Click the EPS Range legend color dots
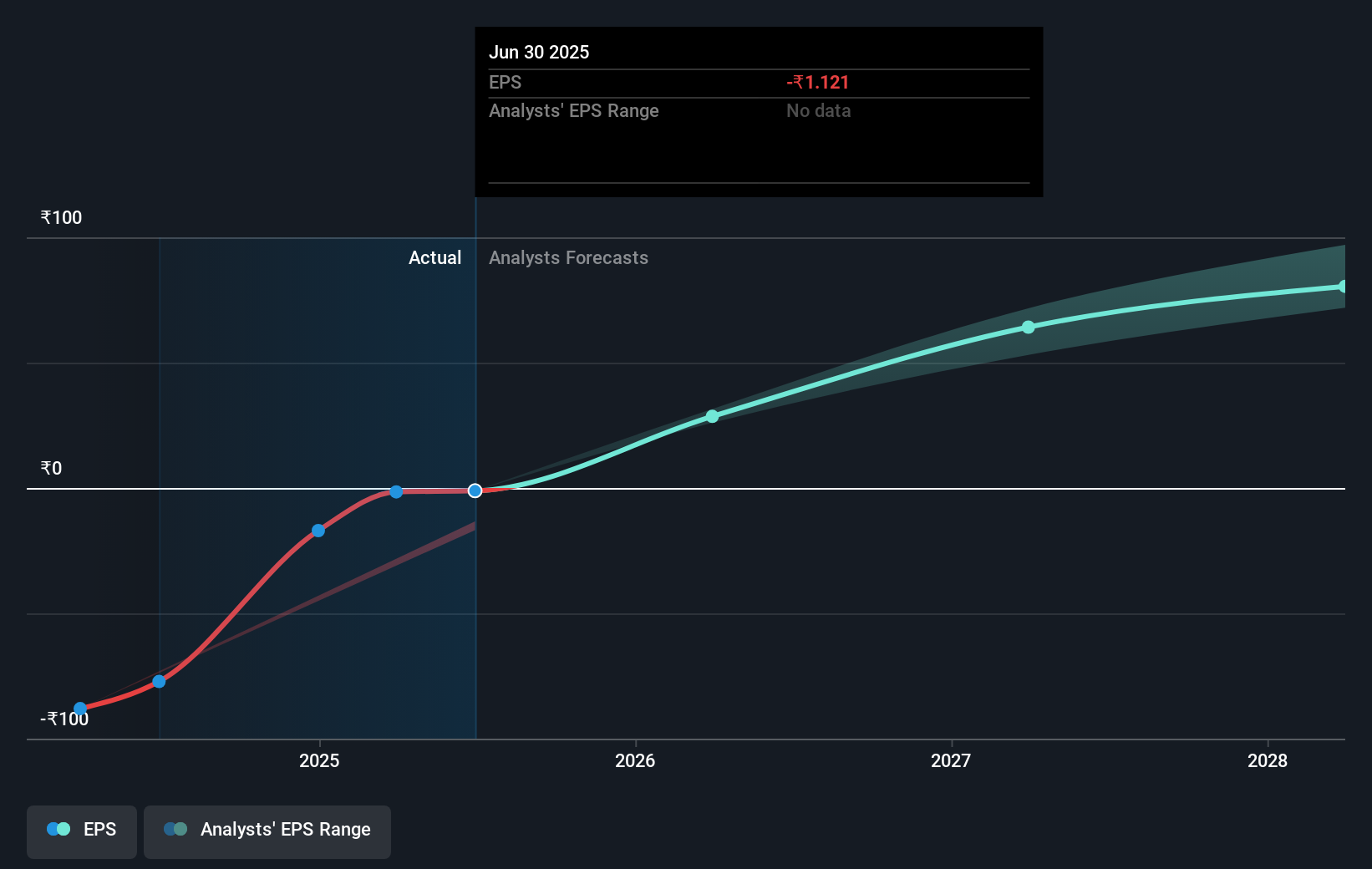Viewport: 1372px width, 869px height. 175,829
